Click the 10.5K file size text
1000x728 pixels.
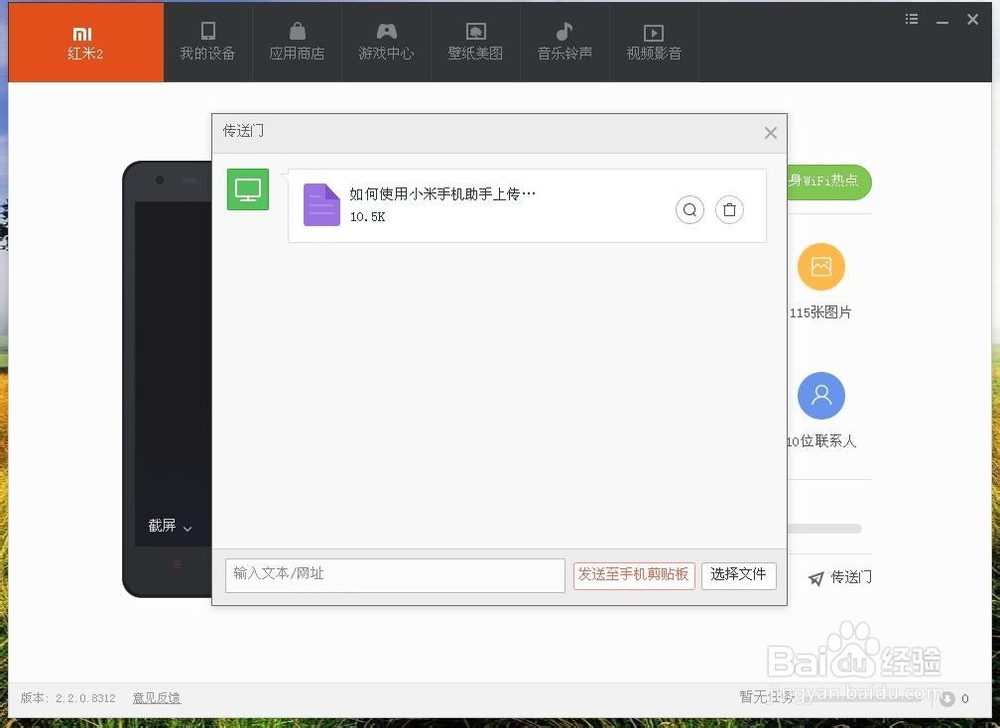click(x=367, y=217)
